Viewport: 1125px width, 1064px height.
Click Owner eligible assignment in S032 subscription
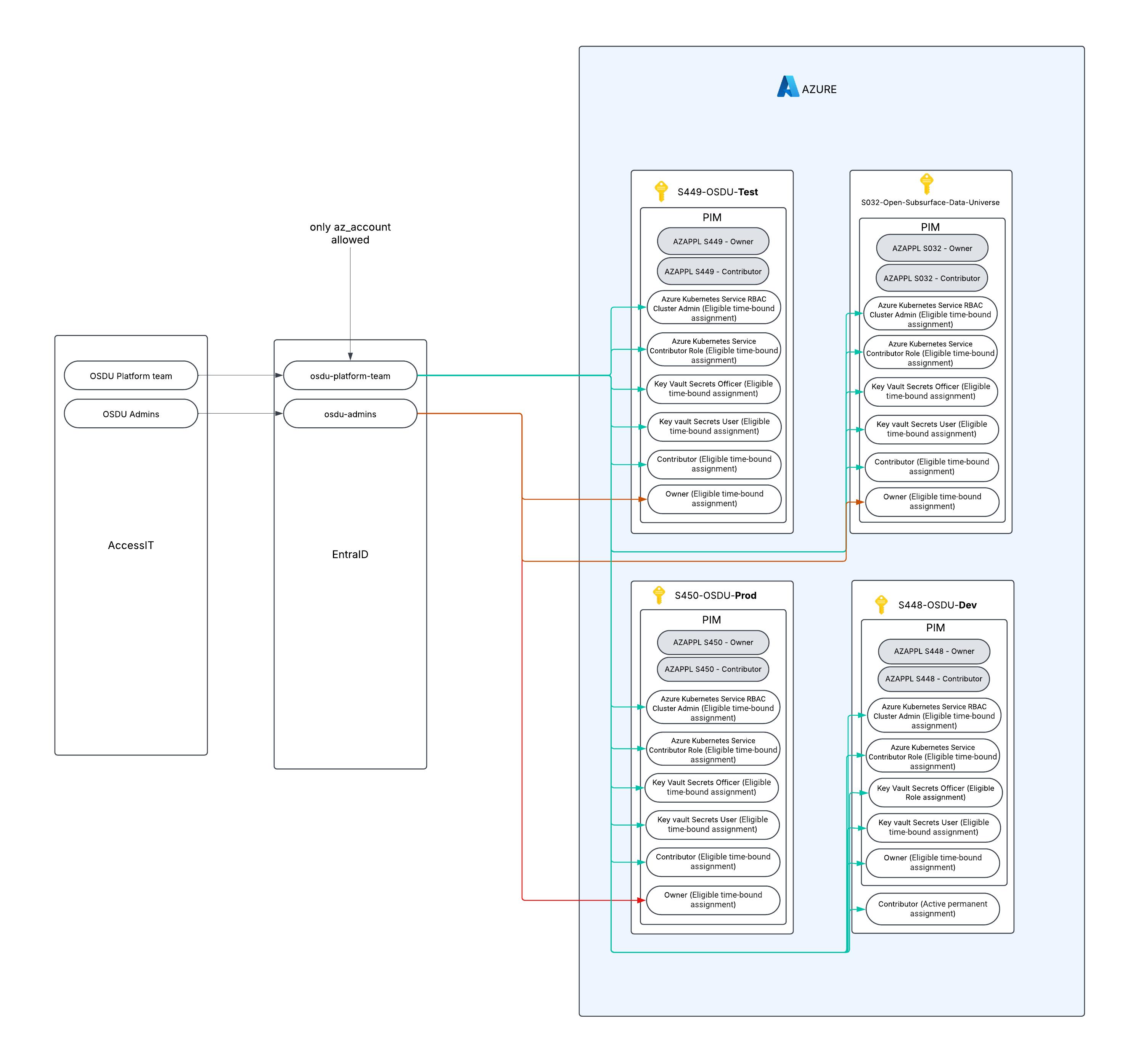933,502
